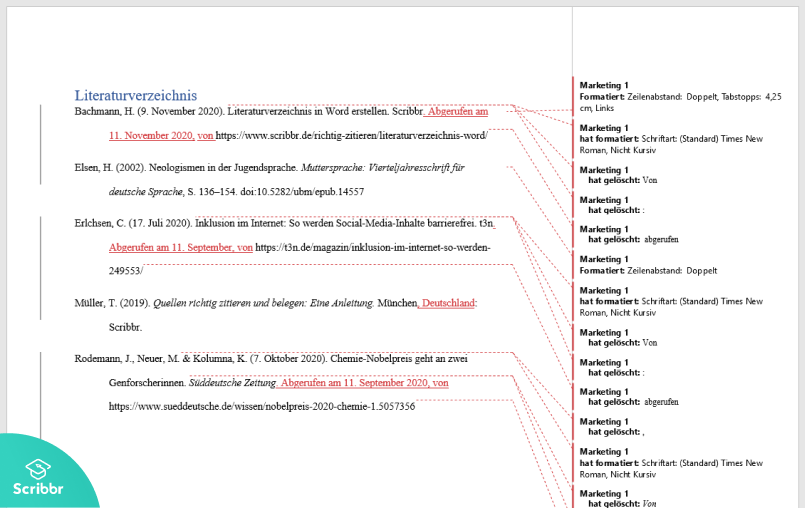Image resolution: width=805 pixels, height=508 pixels.
Task: Select inserted text 'Abgerufen am 11. November 2020, von'
Action: pyautogui.click(x=162, y=135)
